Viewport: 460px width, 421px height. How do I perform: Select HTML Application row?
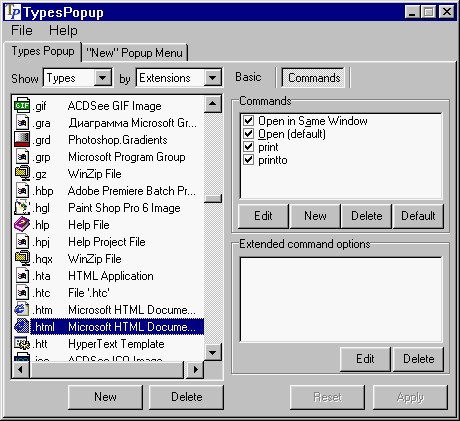tap(108, 276)
